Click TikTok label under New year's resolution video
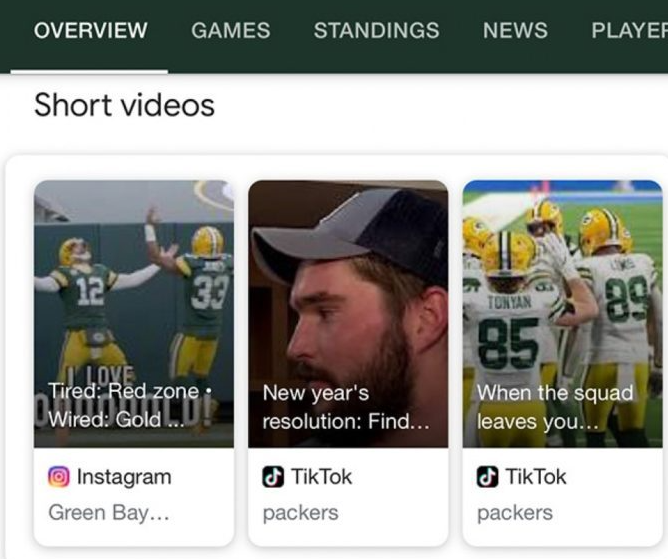This screenshot has height=559, width=668. pos(322,477)
